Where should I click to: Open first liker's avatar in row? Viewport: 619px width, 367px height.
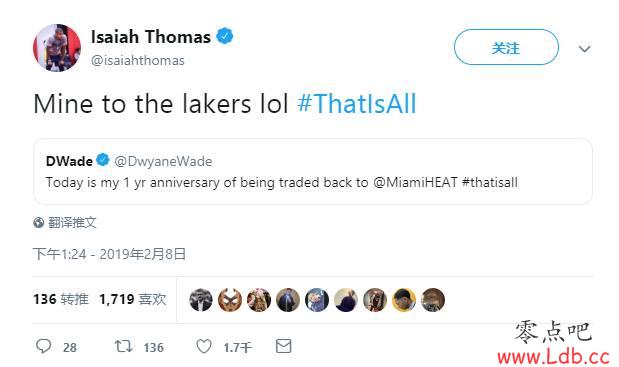pyautogui.click(x=201, y=300)
